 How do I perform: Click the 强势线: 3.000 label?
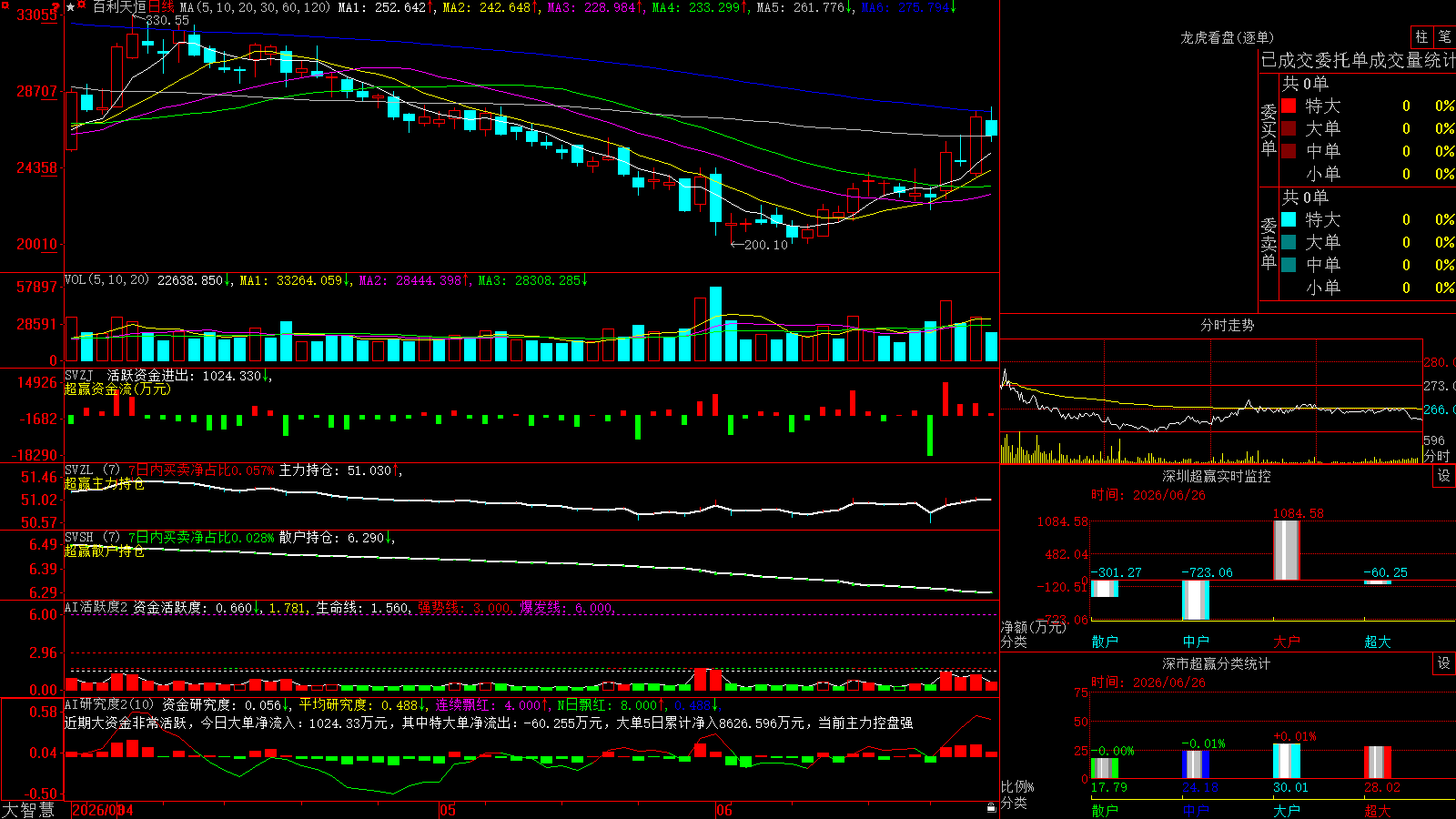(x=465, y=607)
